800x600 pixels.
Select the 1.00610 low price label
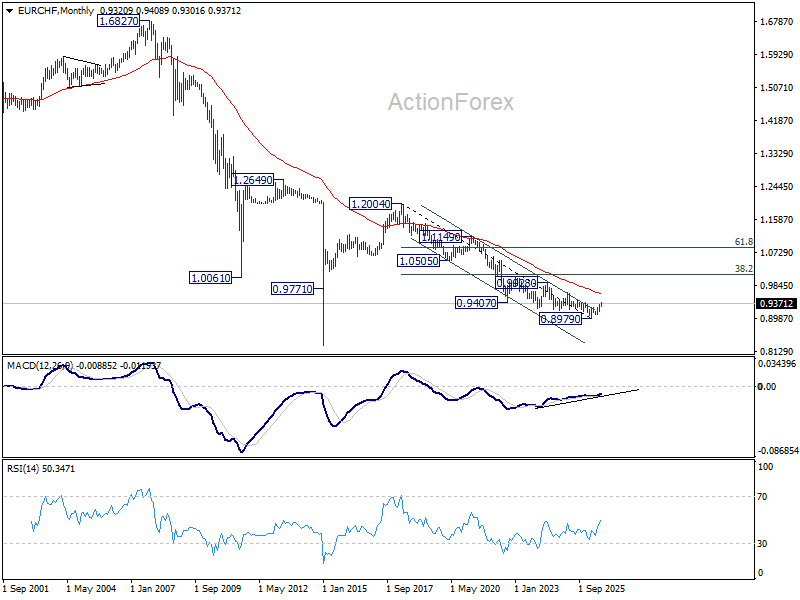(x=210, y=278)
